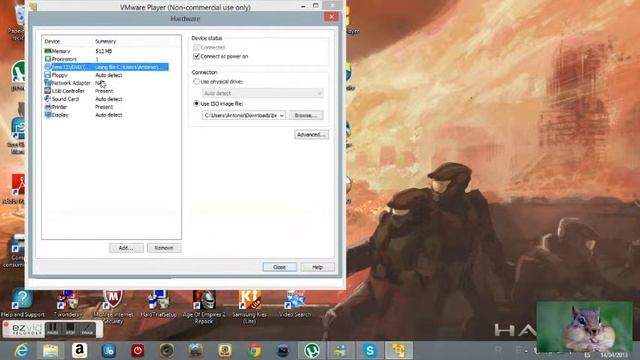640x360 pixels.
Task: Switch to the VMware Player taskbar icon
Action: (x=399, y=351)
